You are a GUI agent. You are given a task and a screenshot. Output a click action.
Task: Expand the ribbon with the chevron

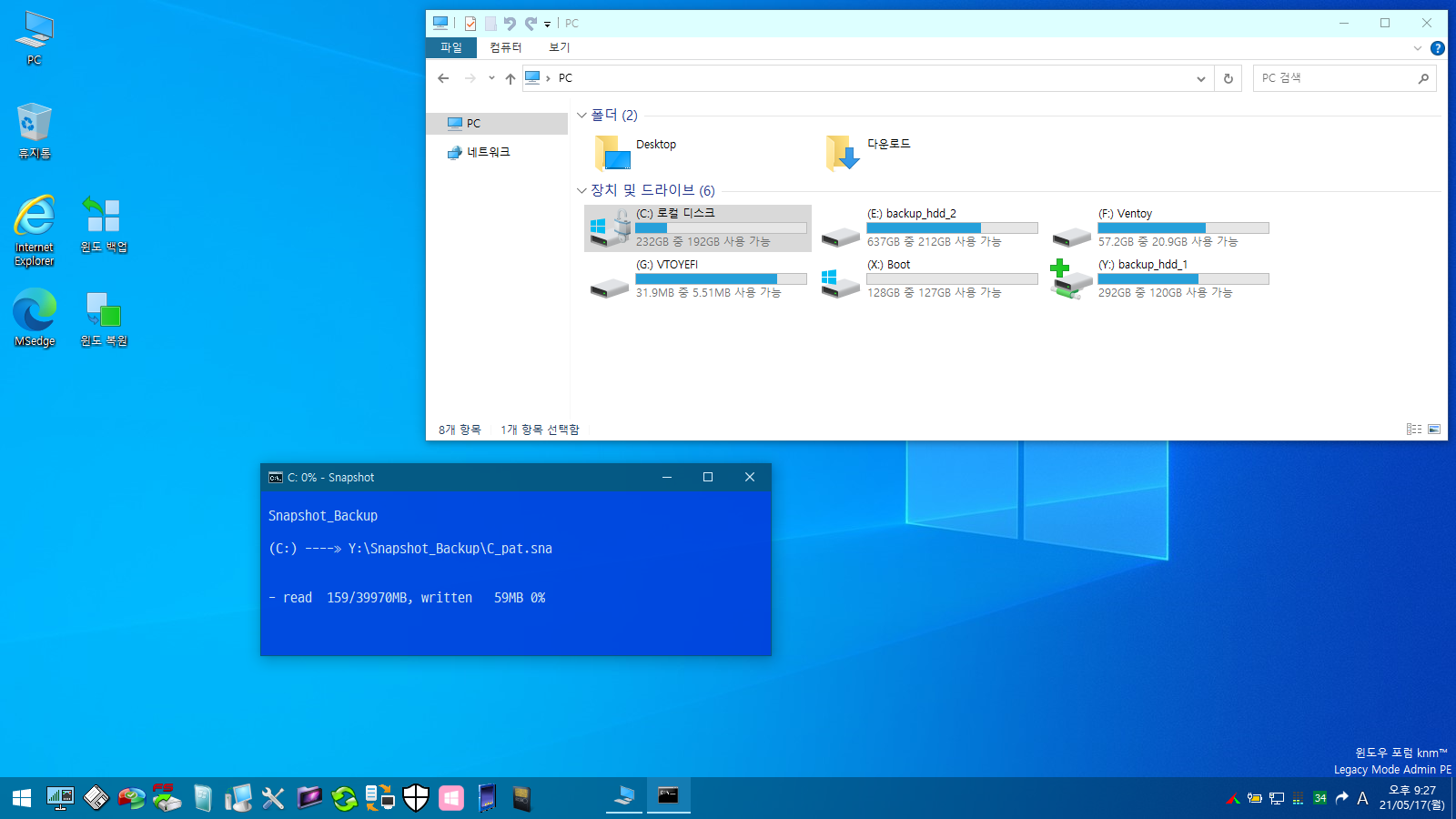[x=1417, y=48]
